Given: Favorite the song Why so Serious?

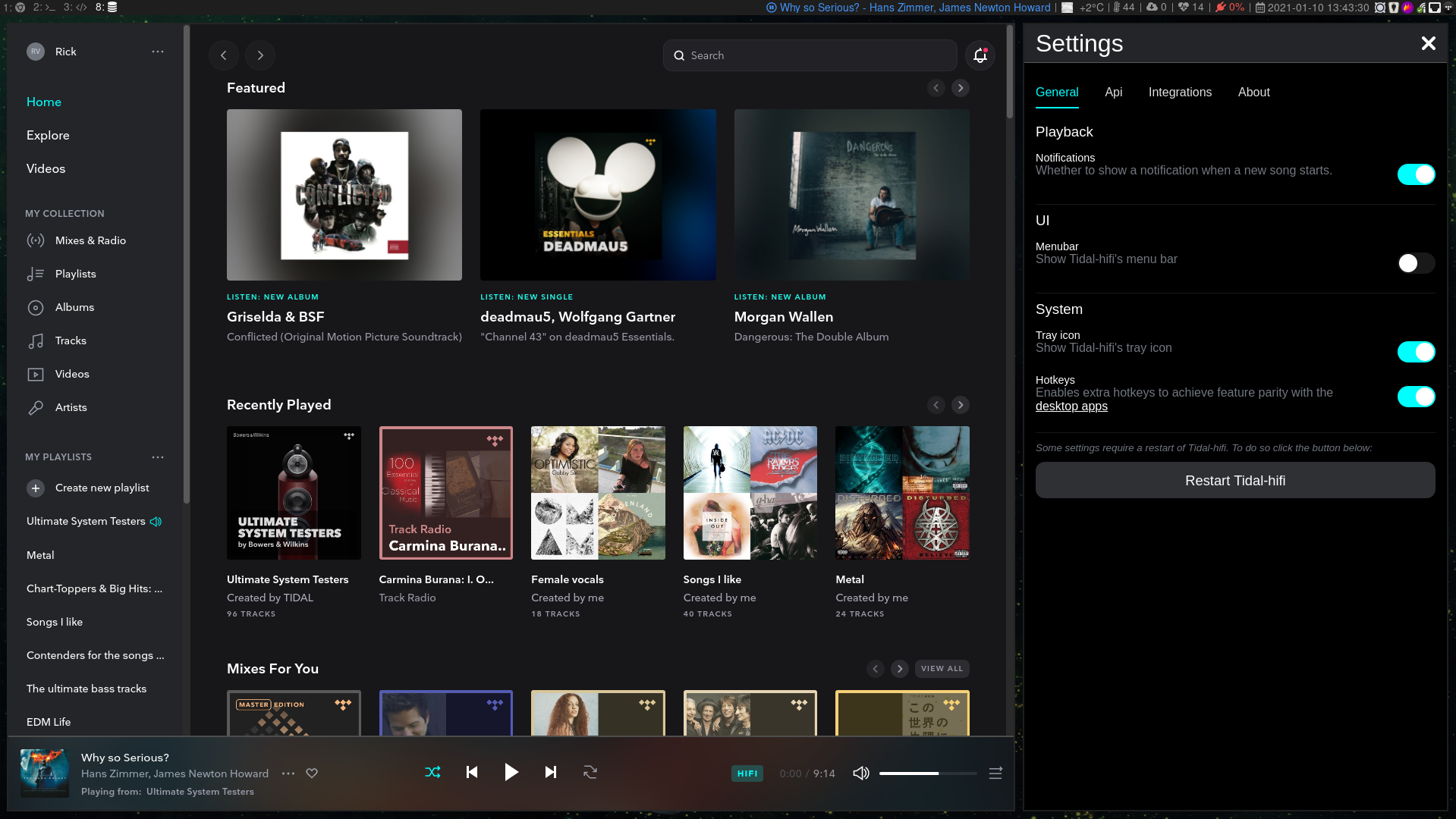Looking at the screenshot, I should pyautogui.click(x=312, y=773).
